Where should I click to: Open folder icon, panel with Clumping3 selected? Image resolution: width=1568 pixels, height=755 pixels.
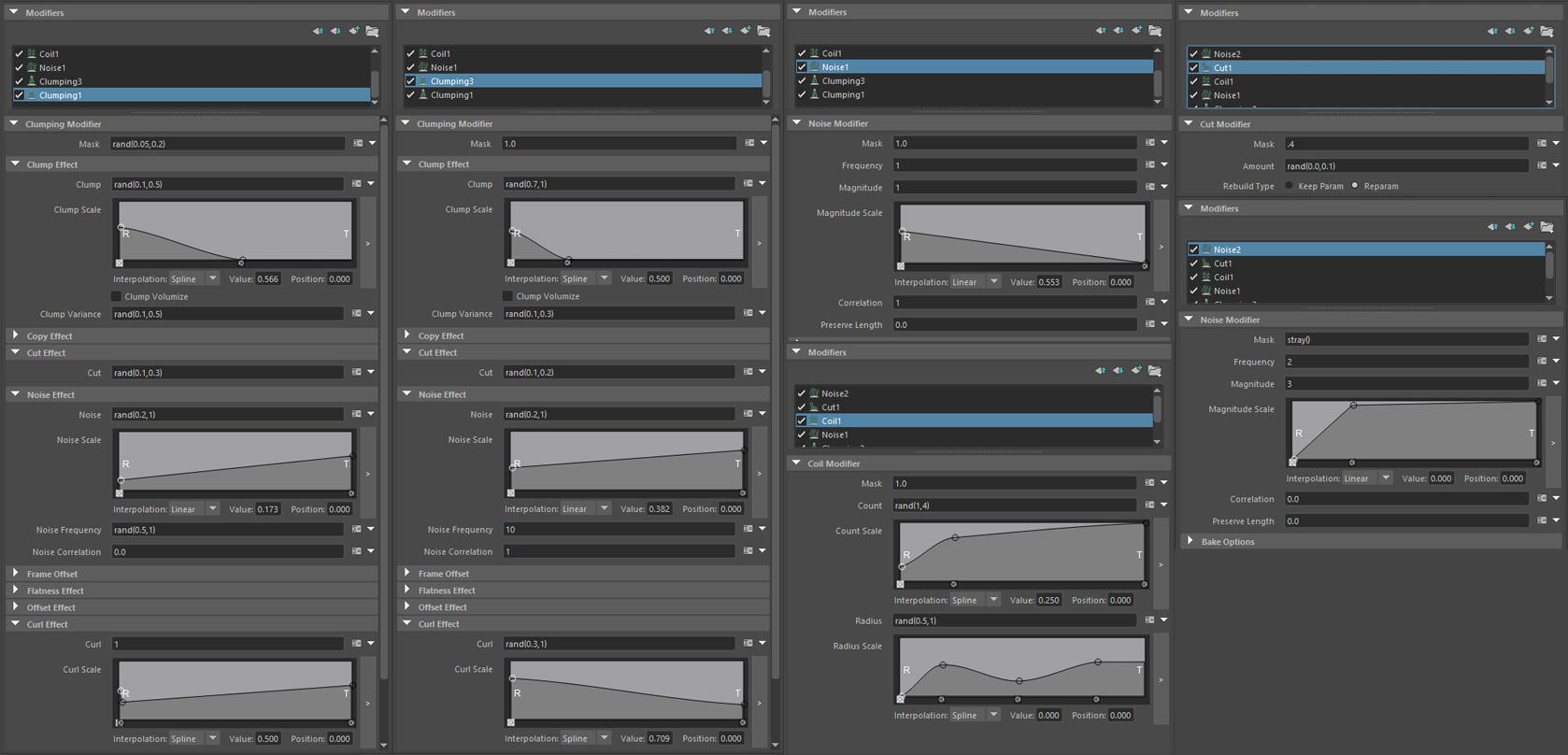(x=763, y=31)
